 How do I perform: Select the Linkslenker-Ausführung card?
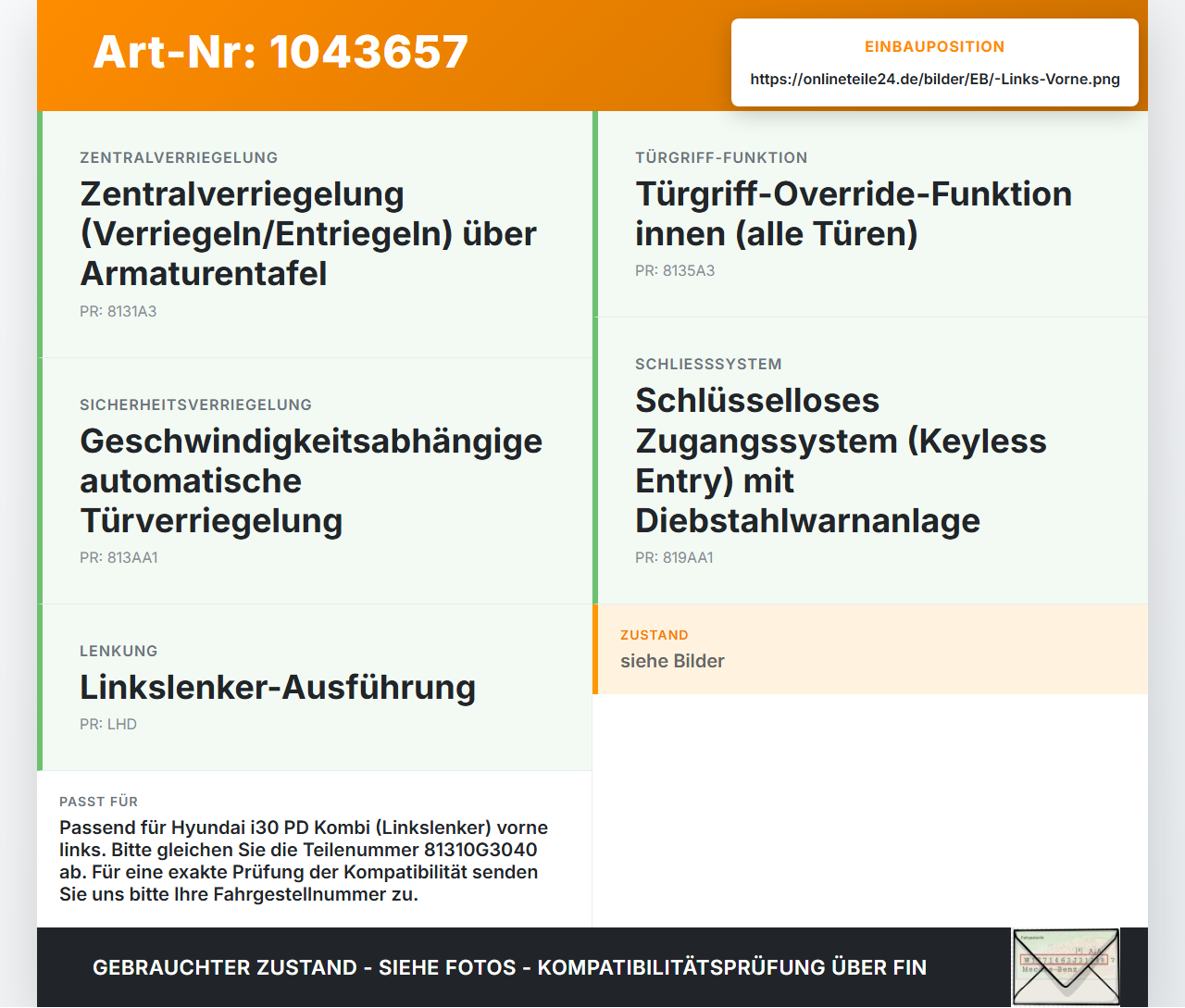(315, 688)
